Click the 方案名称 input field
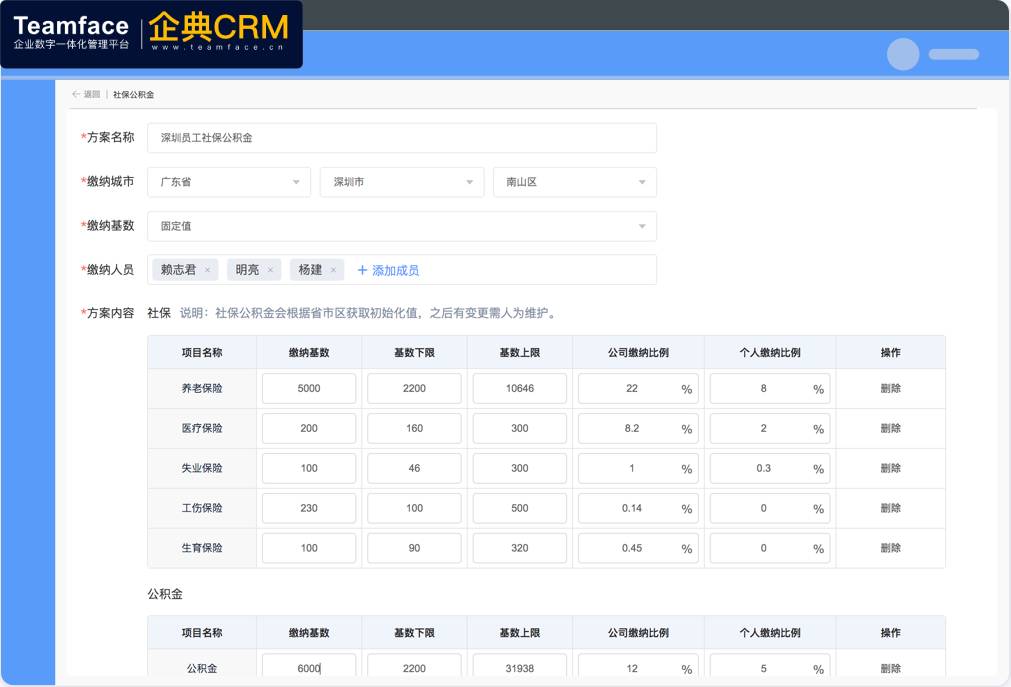Image resolution: width=1011 pixels, height=687 pixels. [402, 138]
